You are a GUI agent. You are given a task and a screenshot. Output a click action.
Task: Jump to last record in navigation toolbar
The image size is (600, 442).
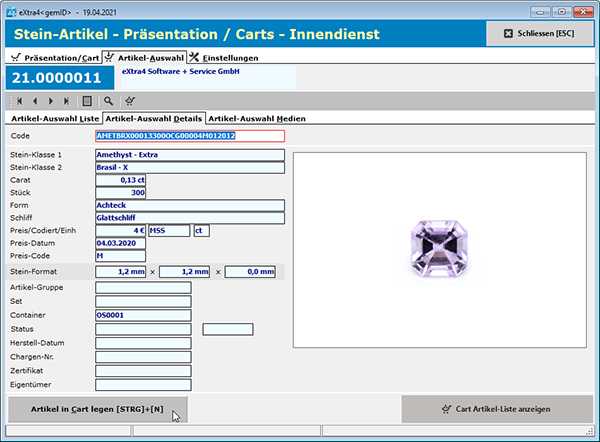click(x=67, y=101)
